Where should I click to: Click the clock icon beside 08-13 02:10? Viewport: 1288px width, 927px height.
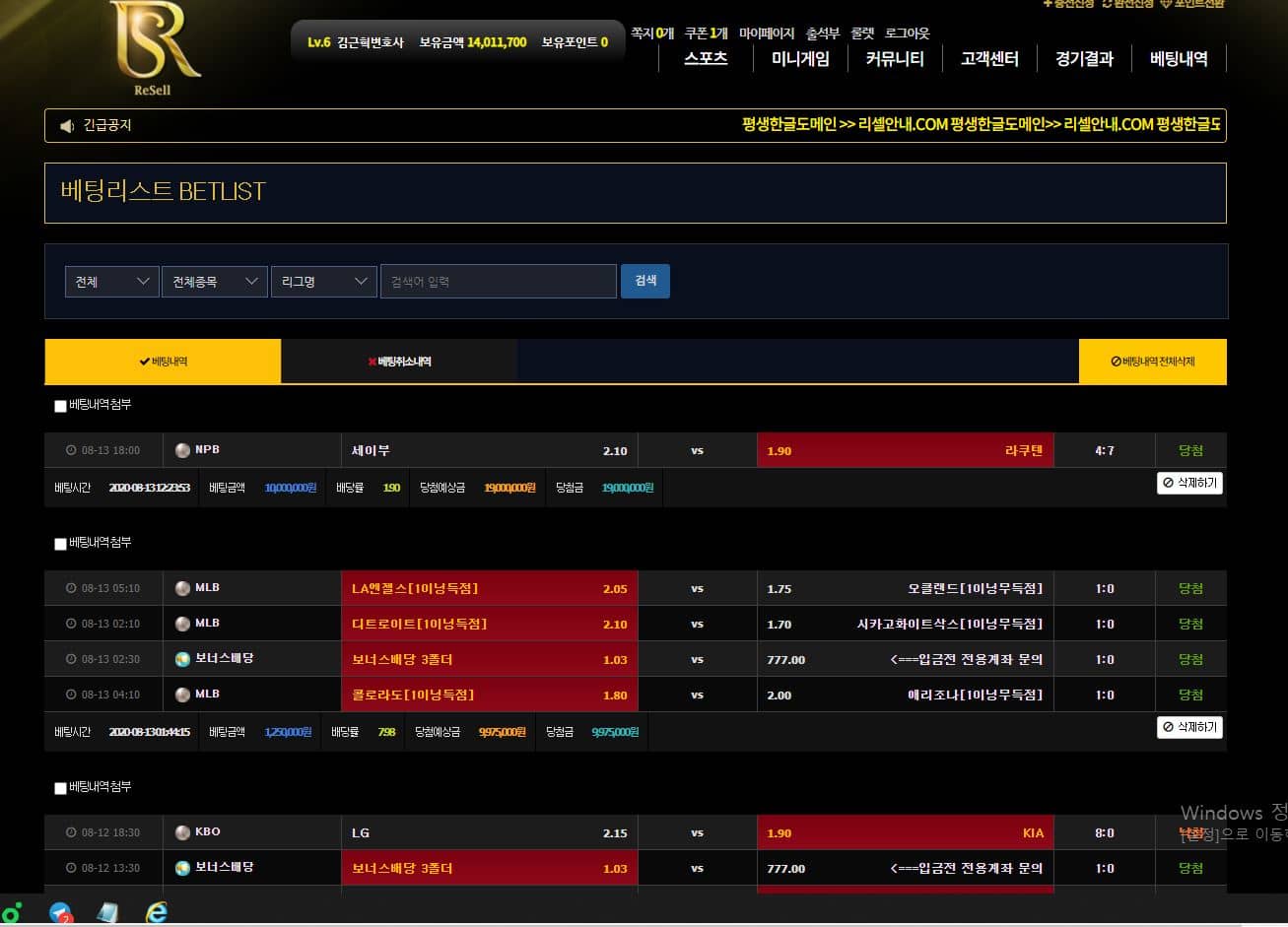click(71, 624)
